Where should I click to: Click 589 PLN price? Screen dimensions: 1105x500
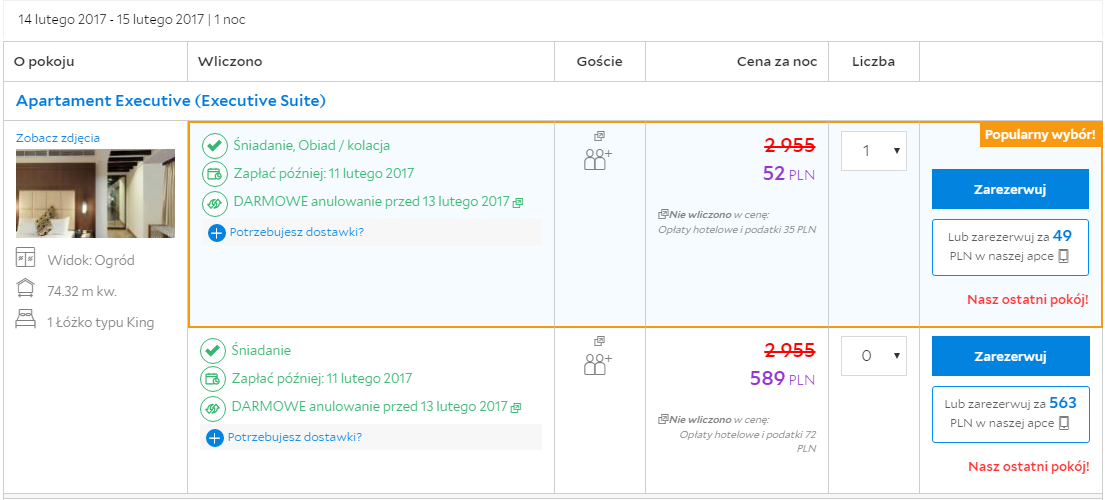coord(782,379)
